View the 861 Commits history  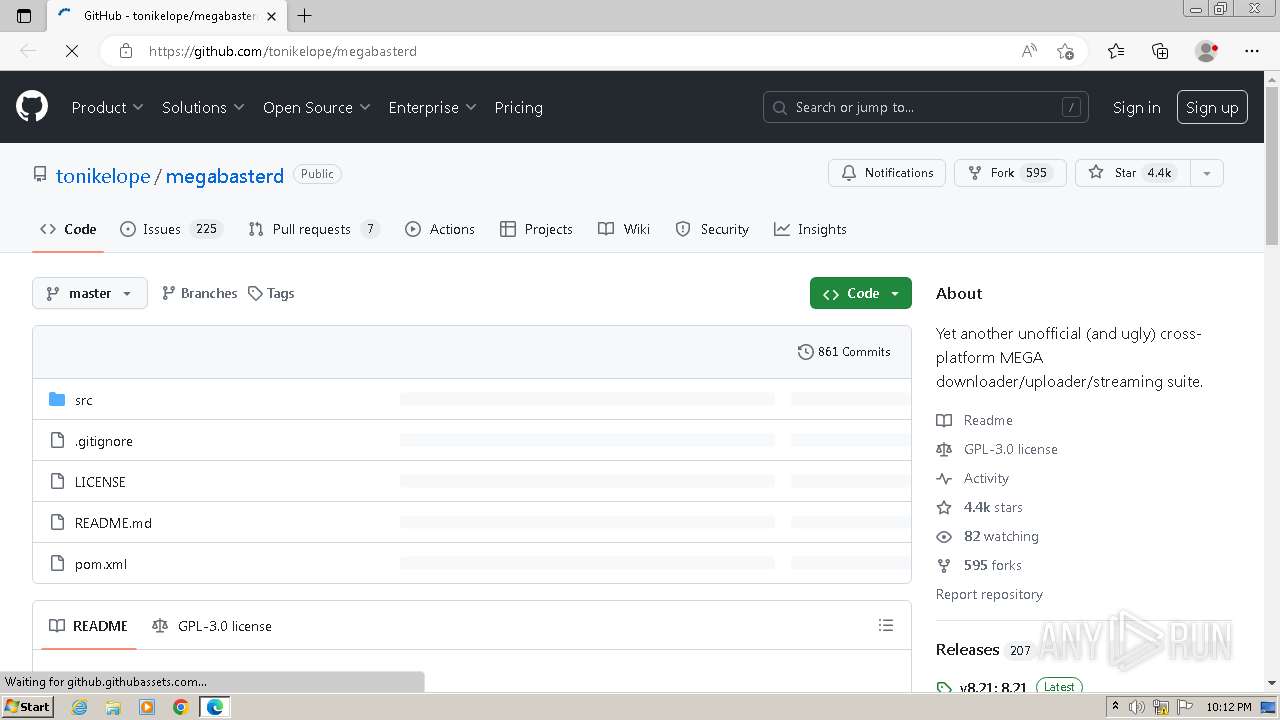pyautogui.click(x=844, y=352)
